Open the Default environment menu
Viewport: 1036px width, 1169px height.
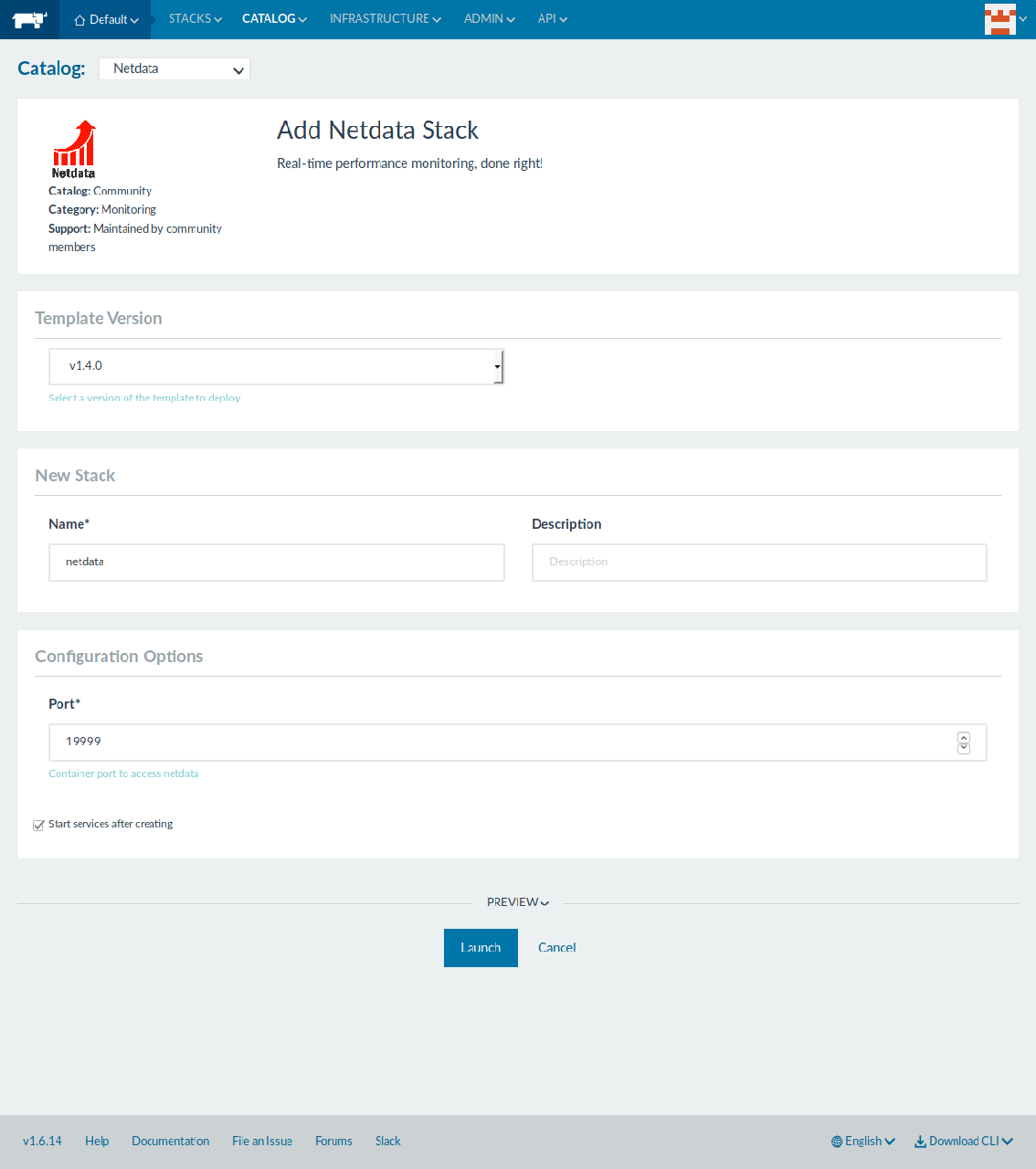[106, 19]
